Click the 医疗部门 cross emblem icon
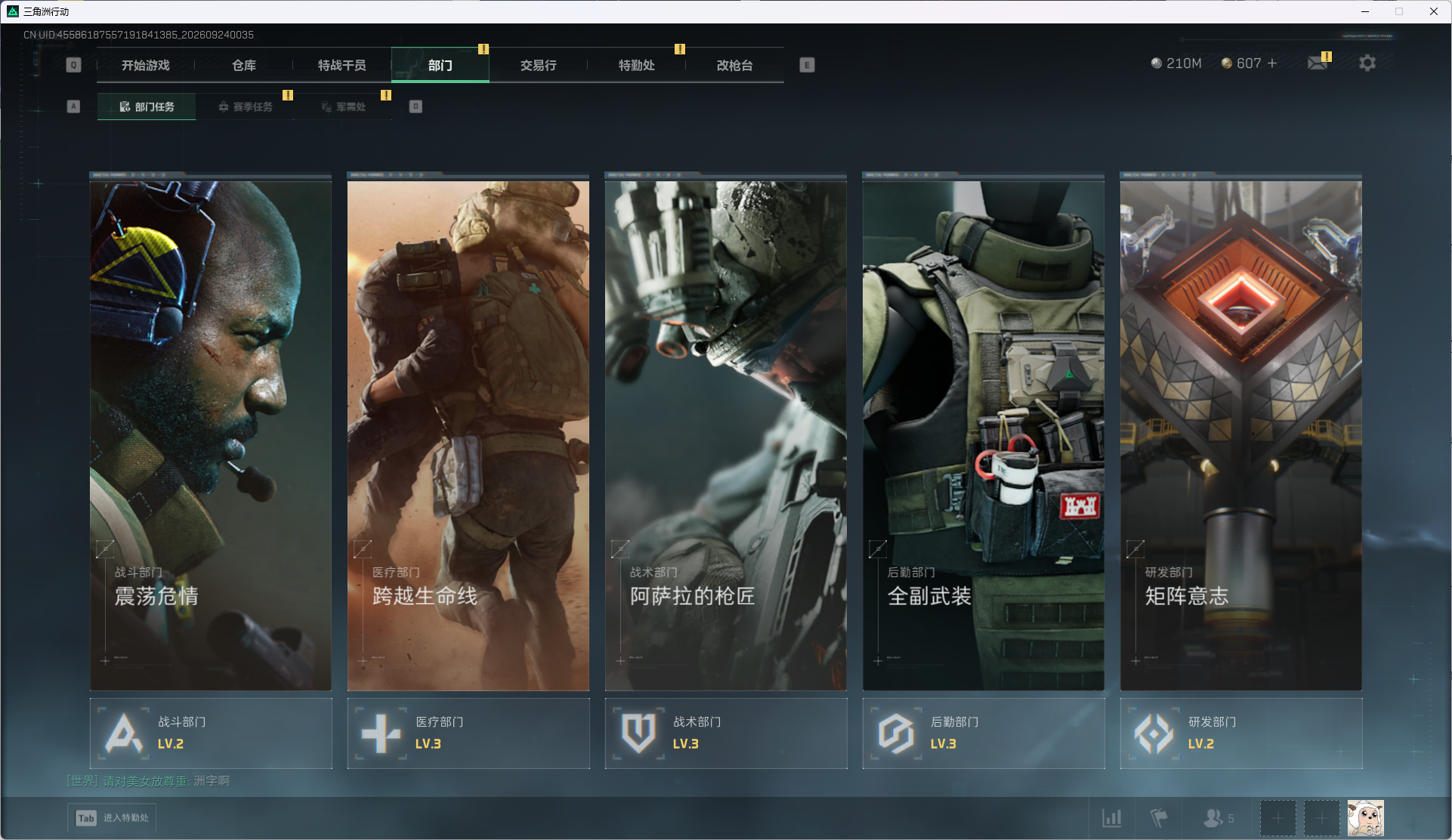The width and height of the screenshot is (1452, 840). coord(381,733)
